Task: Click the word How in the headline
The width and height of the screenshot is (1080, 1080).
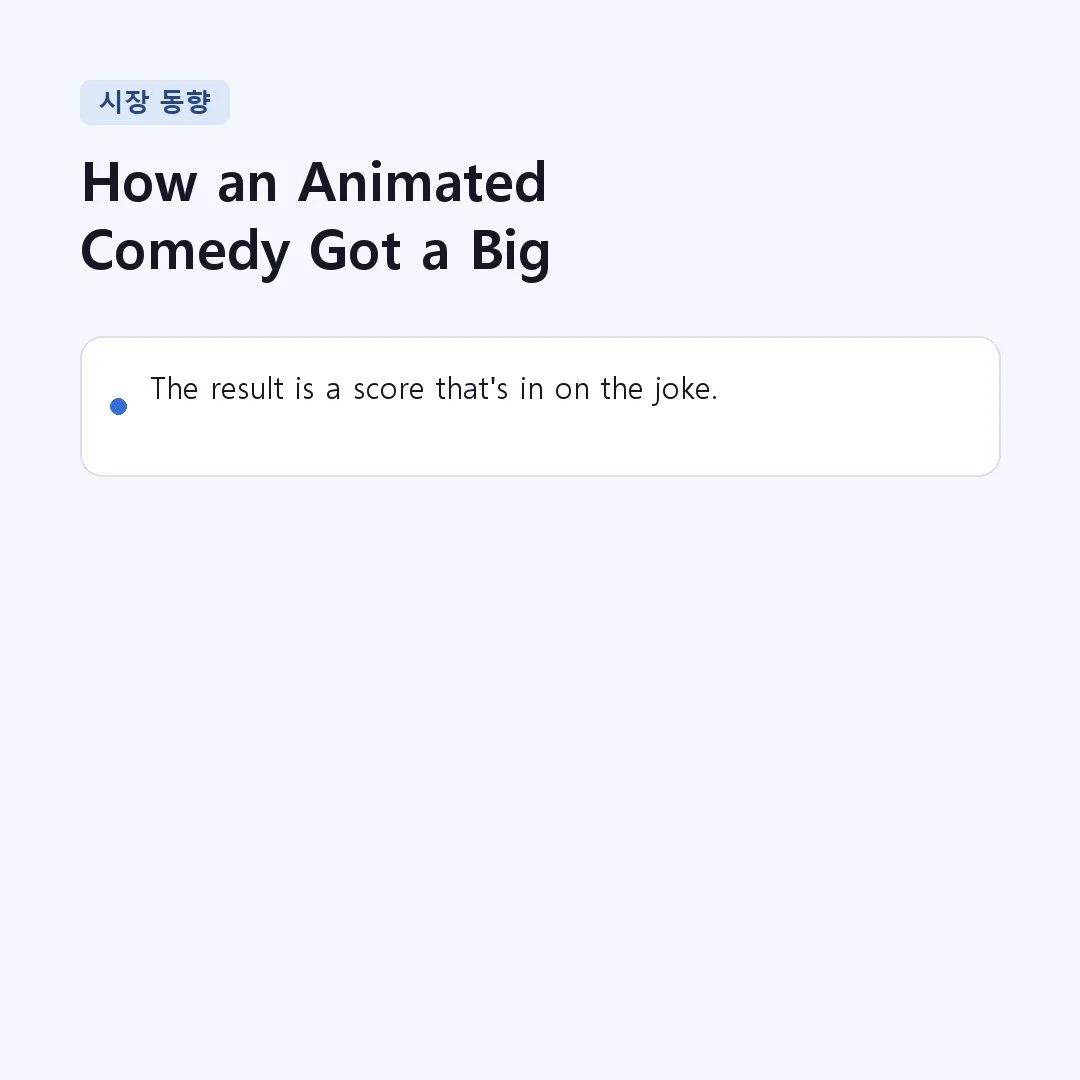Action: click(x=140, y=183)
